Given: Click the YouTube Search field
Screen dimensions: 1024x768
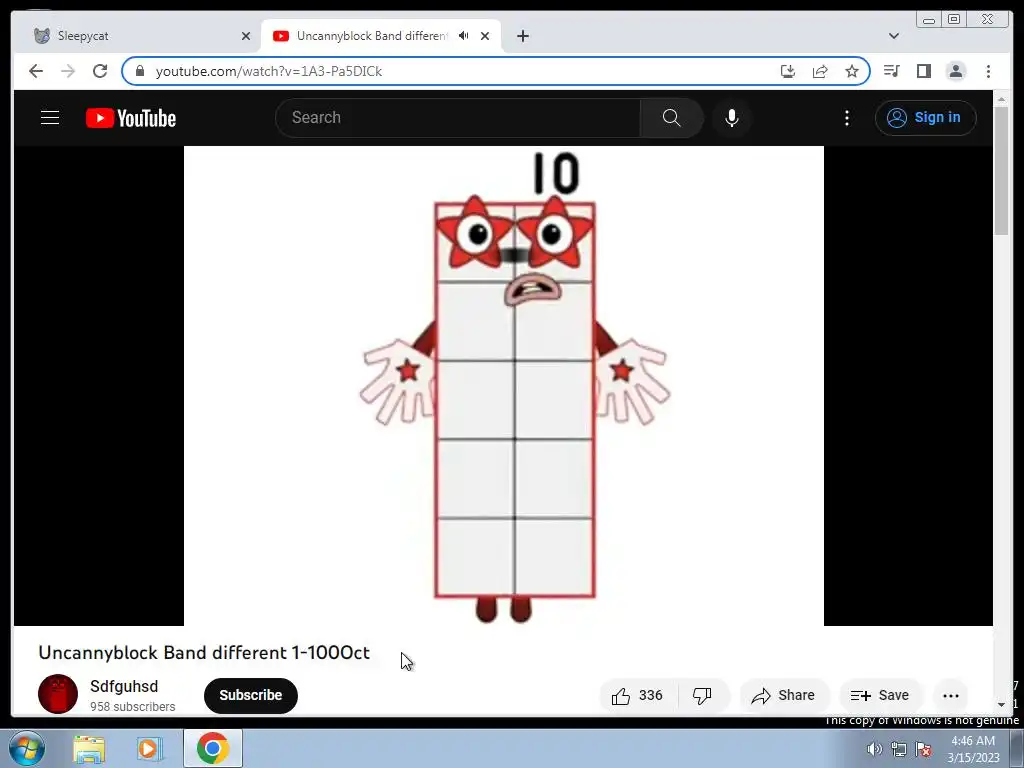Looking at the screenshot, I should point(458,118).
